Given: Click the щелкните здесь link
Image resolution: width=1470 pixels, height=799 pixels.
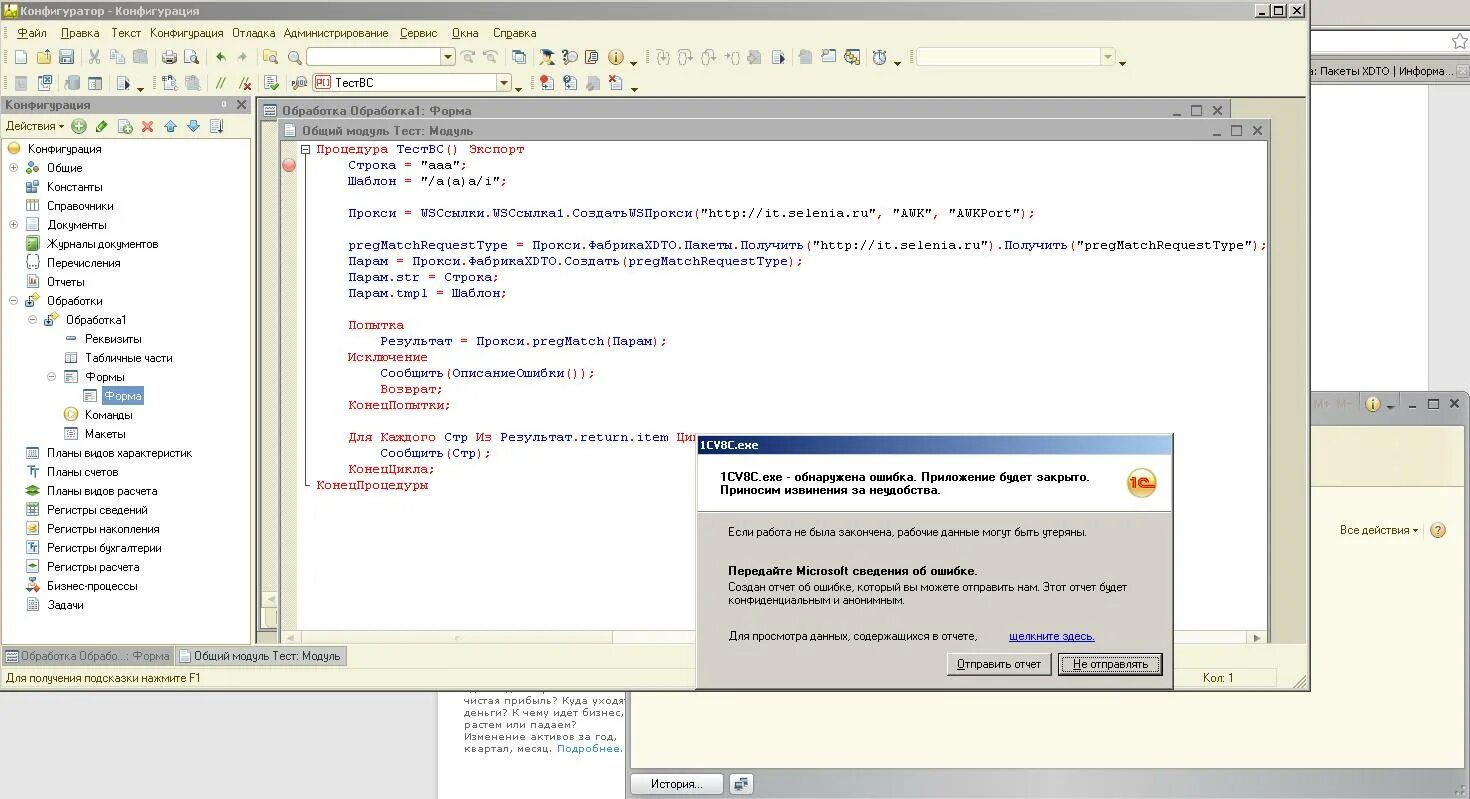Looking at the screenshot, I should click(1052, 636).
